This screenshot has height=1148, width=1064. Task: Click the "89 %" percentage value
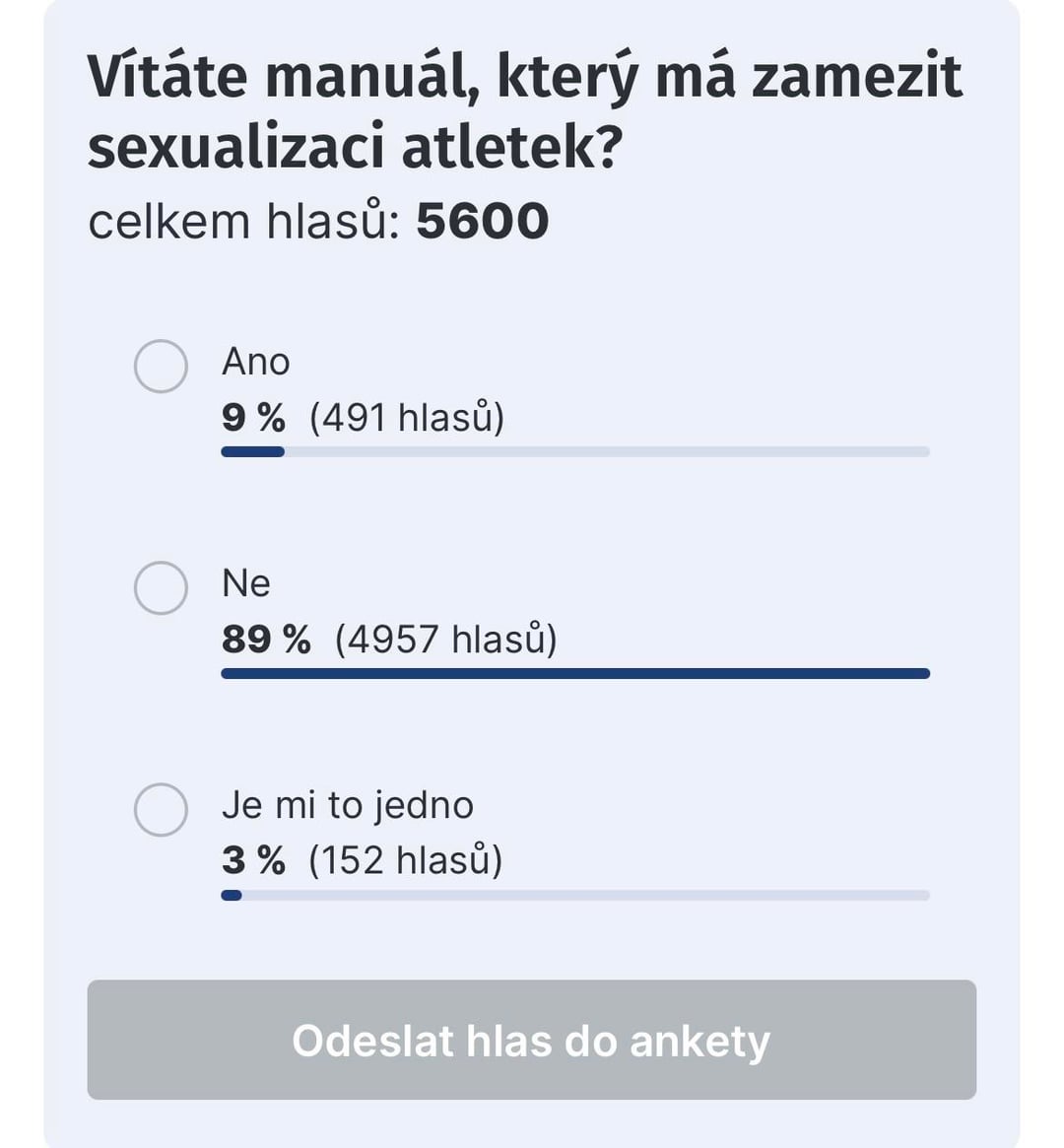point(266,640)
